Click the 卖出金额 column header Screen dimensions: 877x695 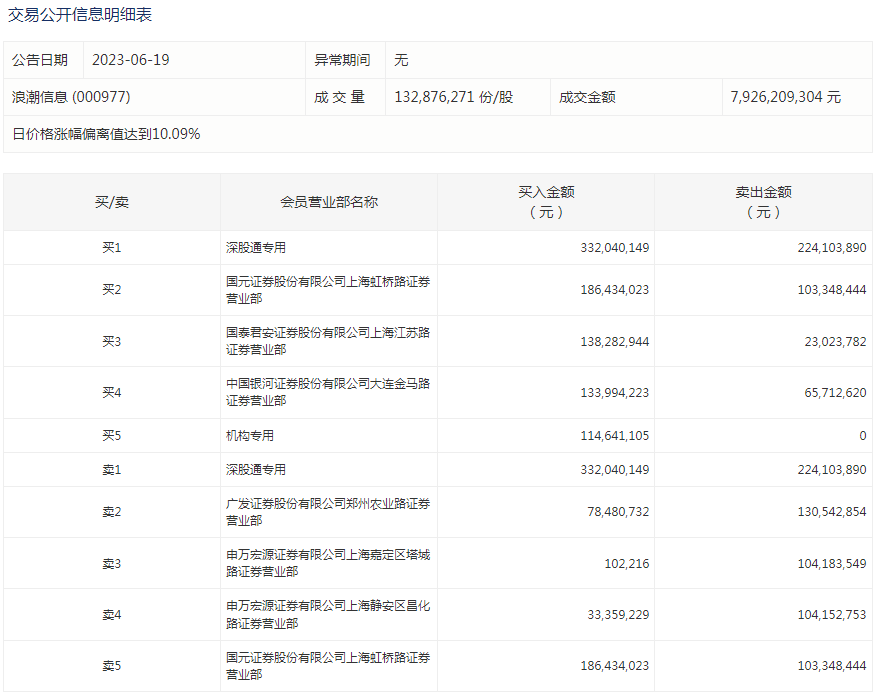click(763, 202)
